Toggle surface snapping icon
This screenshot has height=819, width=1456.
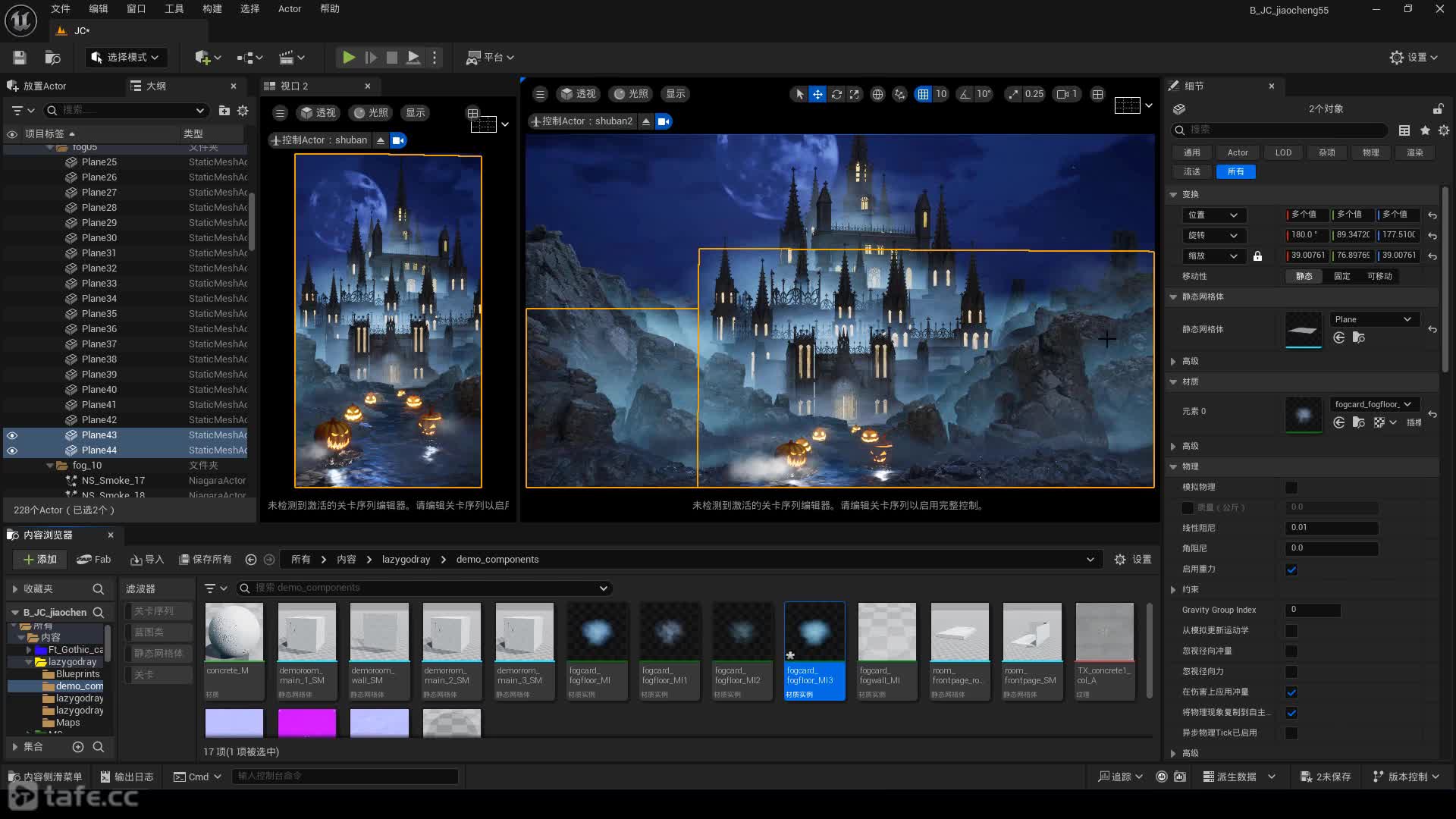click(899, 94)
